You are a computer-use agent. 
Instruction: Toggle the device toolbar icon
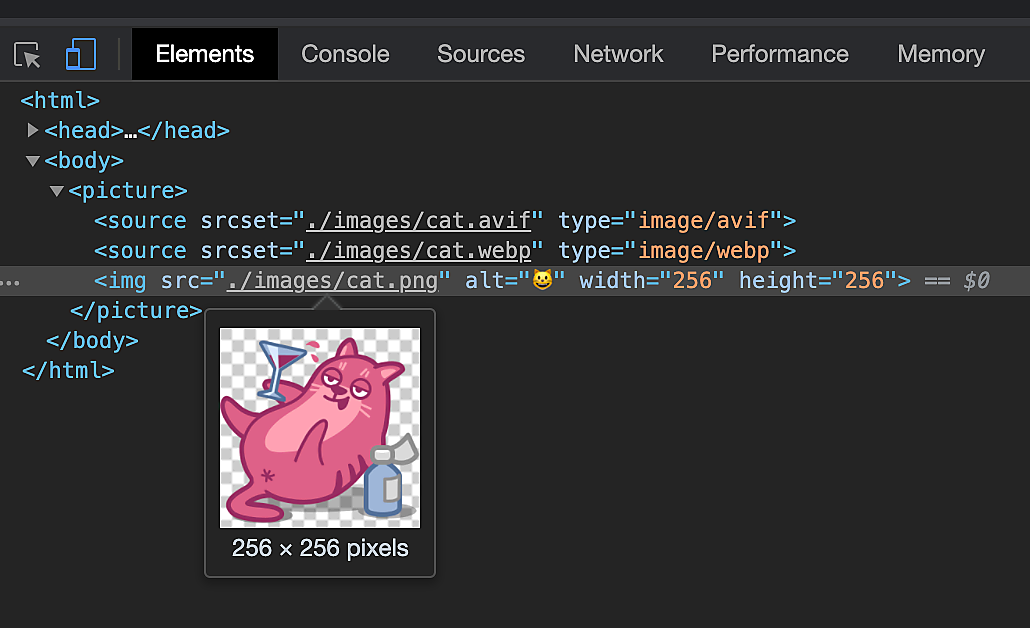80,54
